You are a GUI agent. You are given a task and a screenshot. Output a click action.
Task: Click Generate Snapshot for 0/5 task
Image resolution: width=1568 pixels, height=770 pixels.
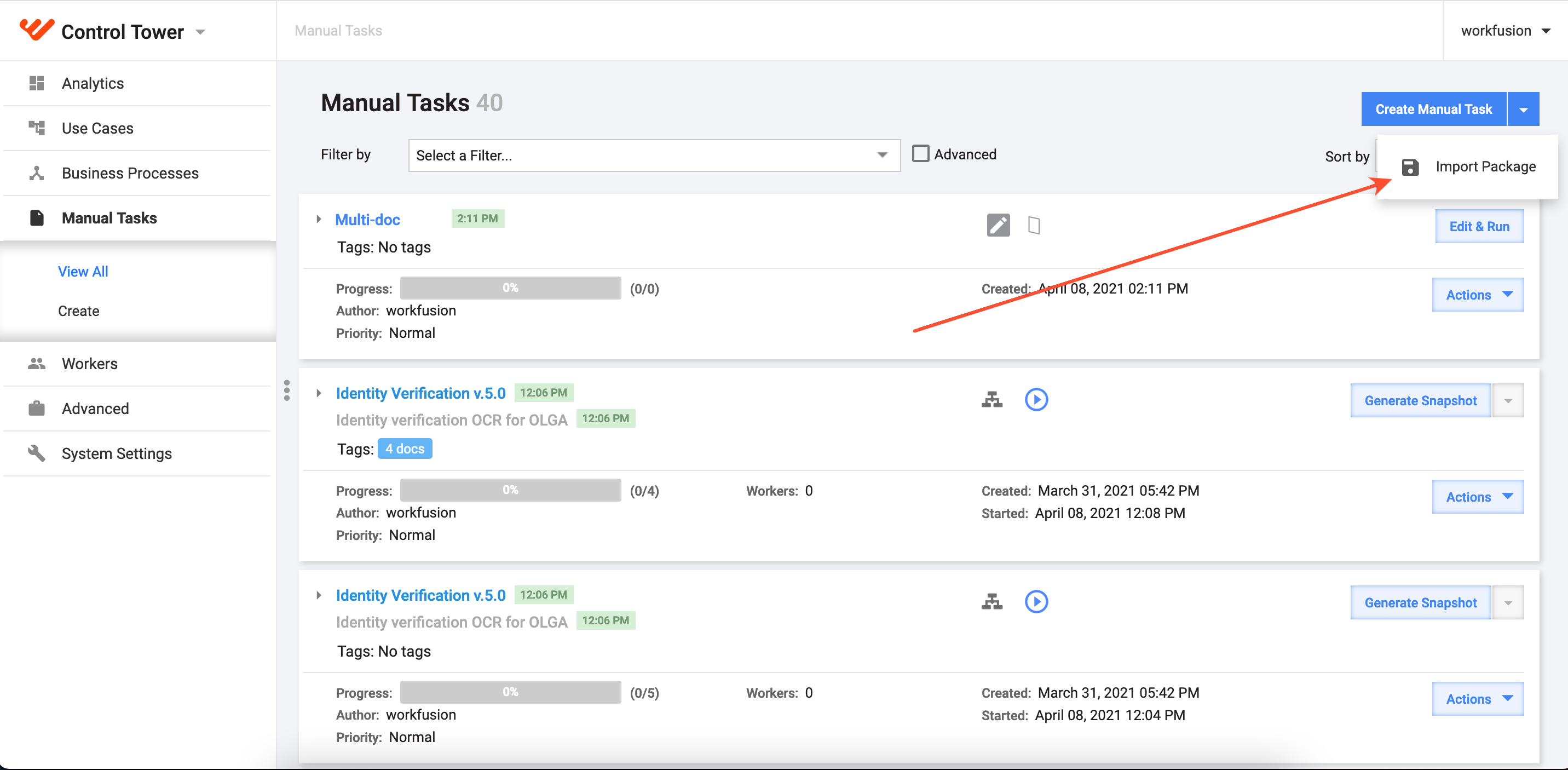coord(1421,602)
